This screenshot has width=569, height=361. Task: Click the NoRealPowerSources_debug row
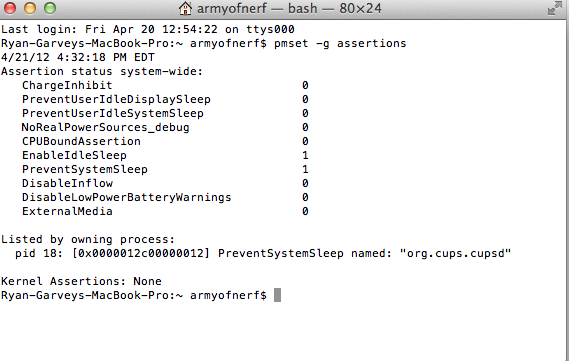tap(165, 127)
